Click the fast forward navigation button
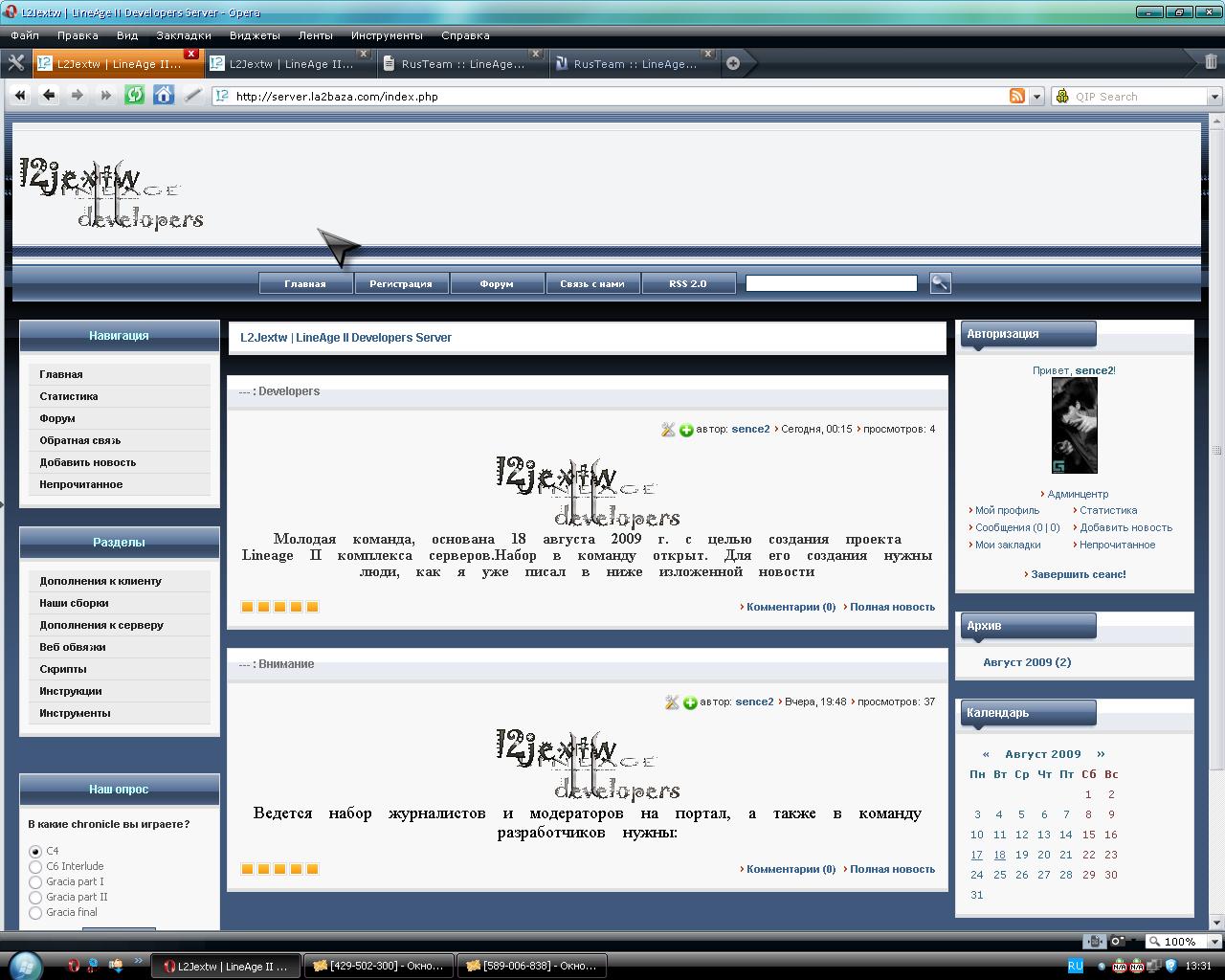This screenshot has height=980, width=1225. [x=106, y=96]
